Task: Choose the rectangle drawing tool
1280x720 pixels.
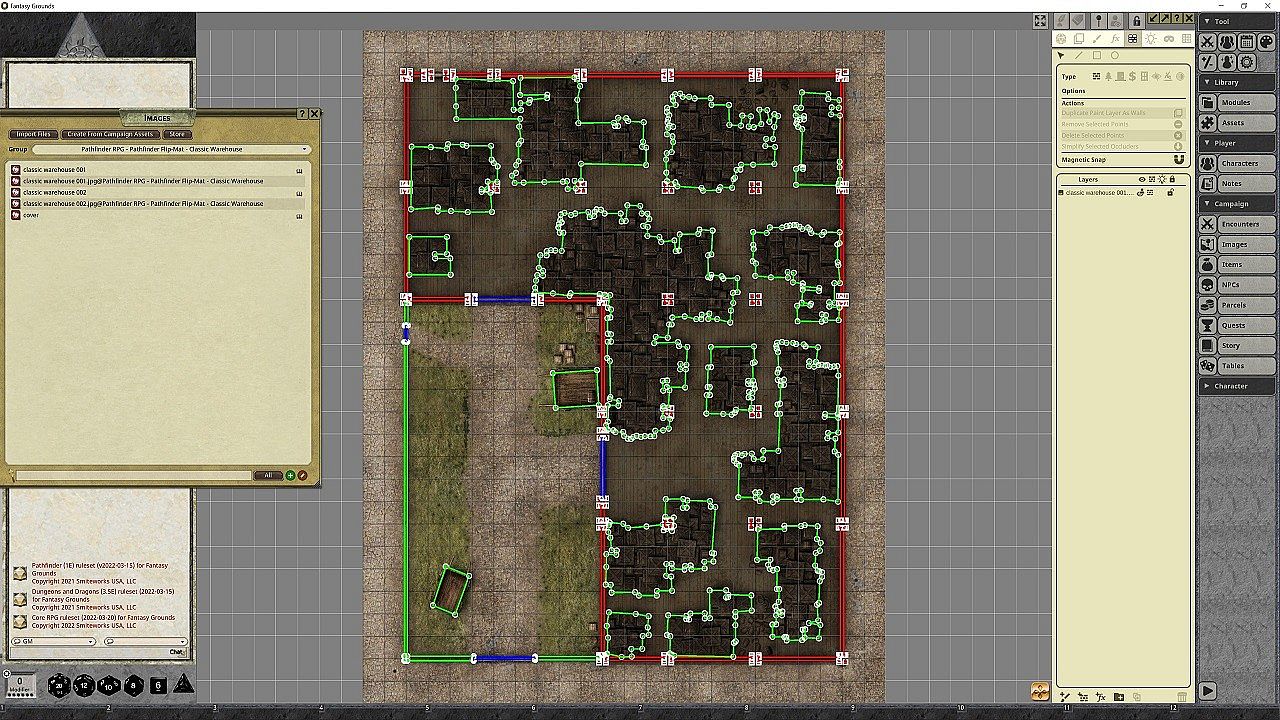Action: pyautogui.click(x=1097, y=56)
